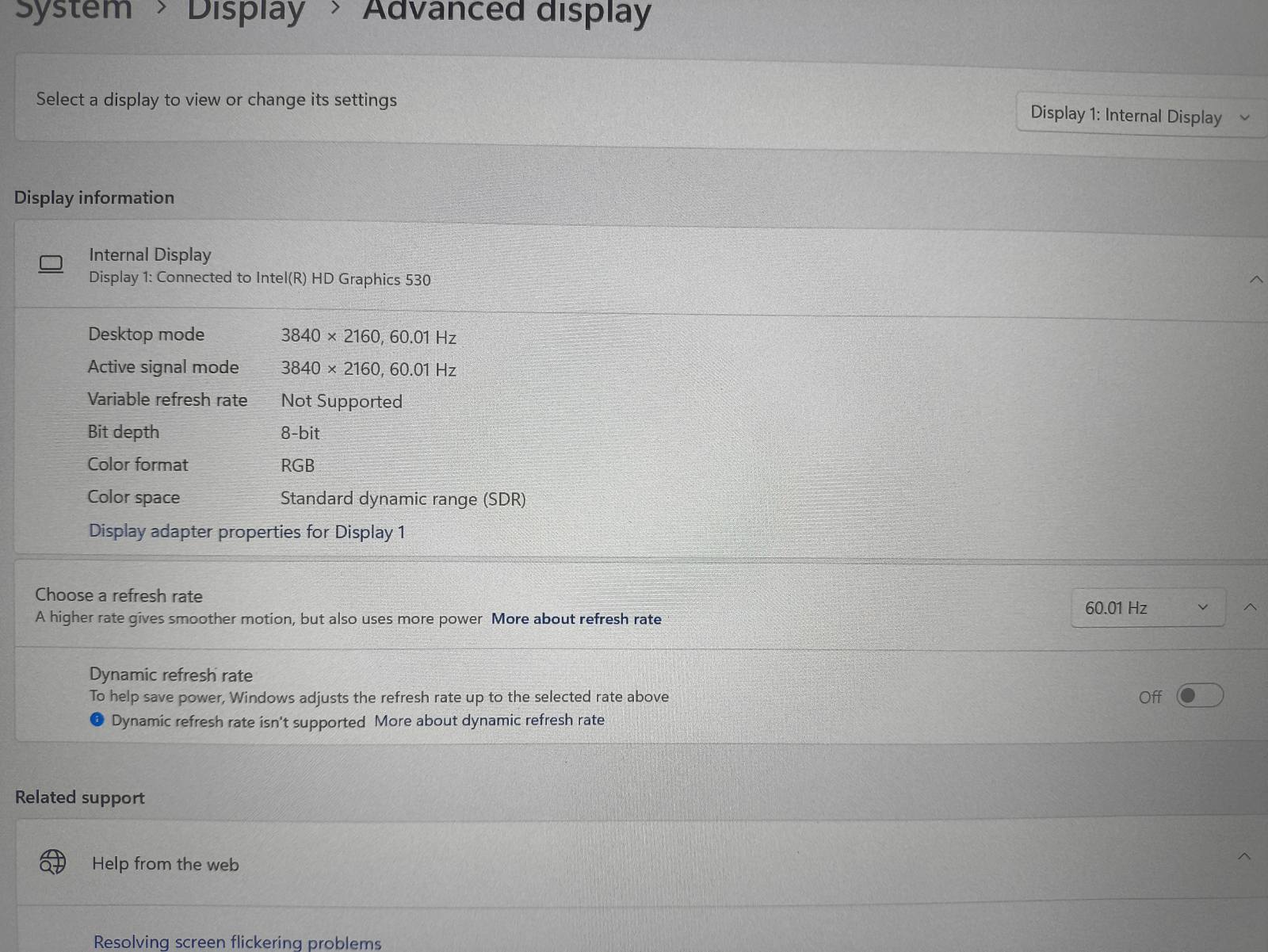Image resolution: width=1268 pixels, height=952 pixels.
Task: Click the globe icon for Help from the web
Action: [53, 861]
